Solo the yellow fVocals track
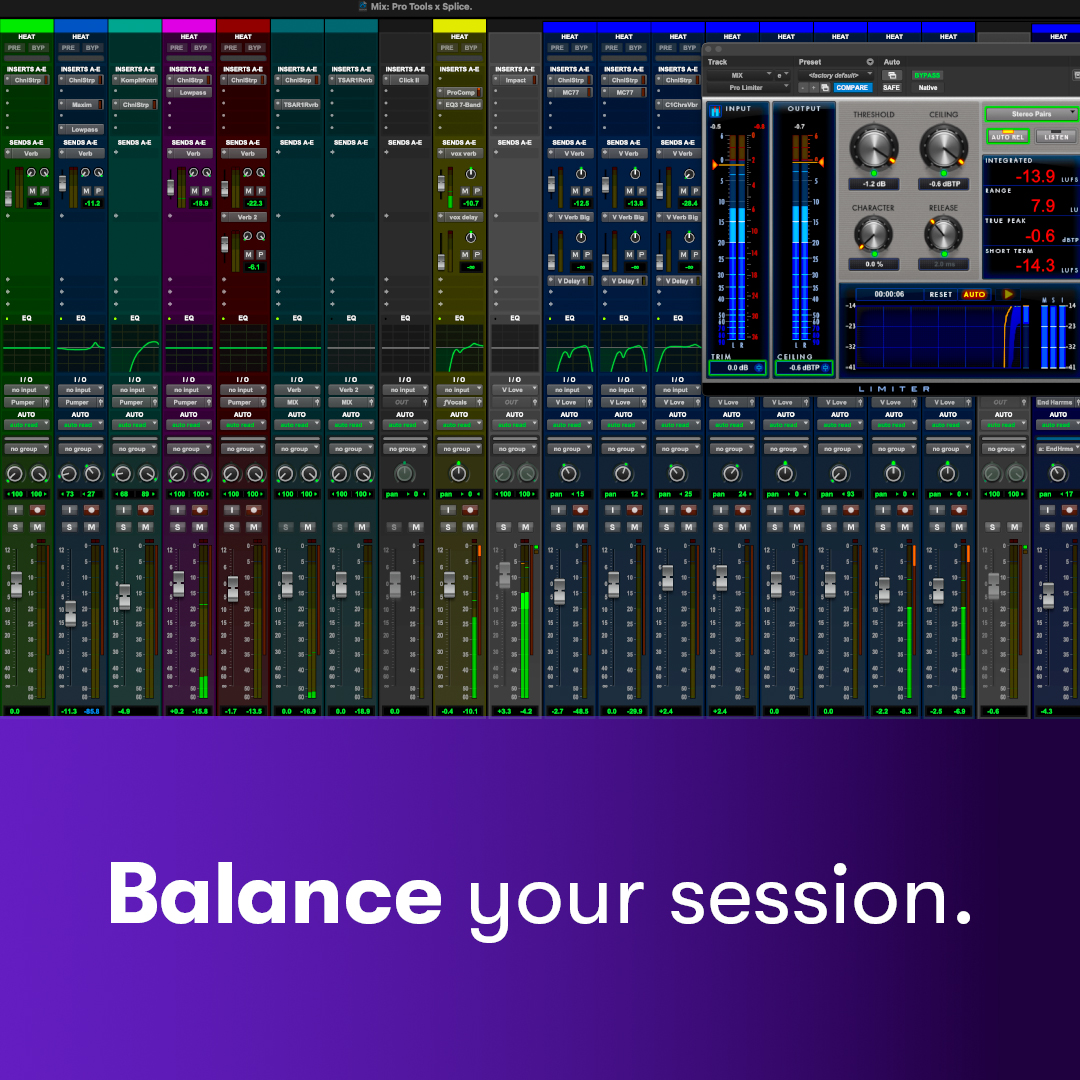The image size is (1080, 1080). 448,527
